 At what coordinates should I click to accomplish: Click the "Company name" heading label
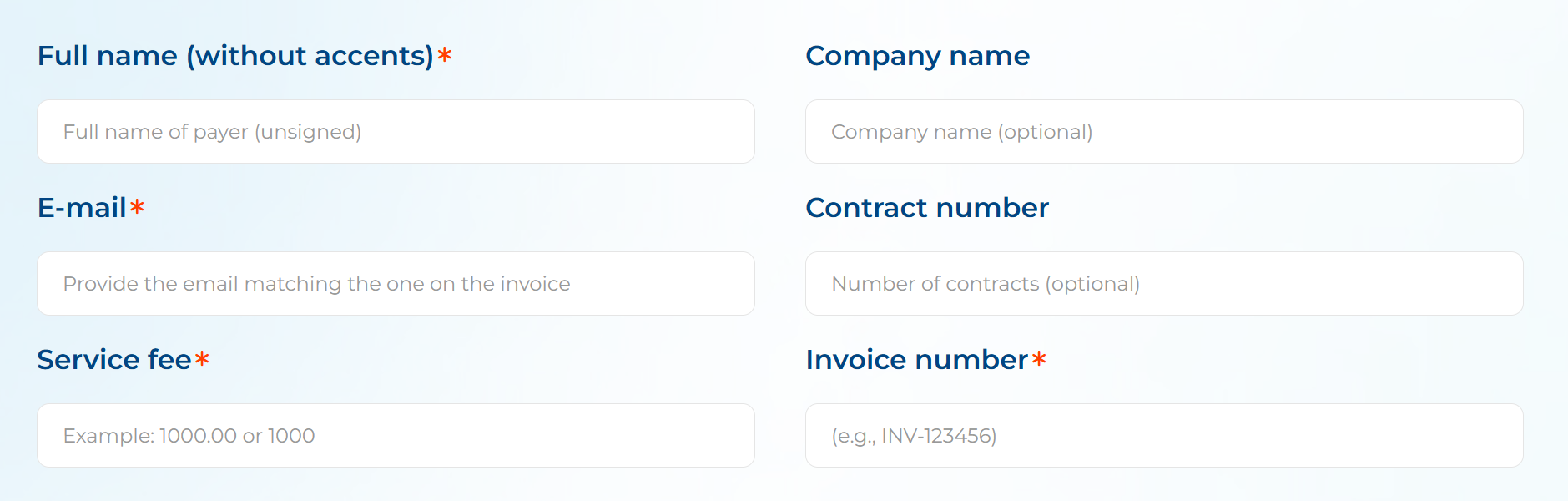(917, 56)
